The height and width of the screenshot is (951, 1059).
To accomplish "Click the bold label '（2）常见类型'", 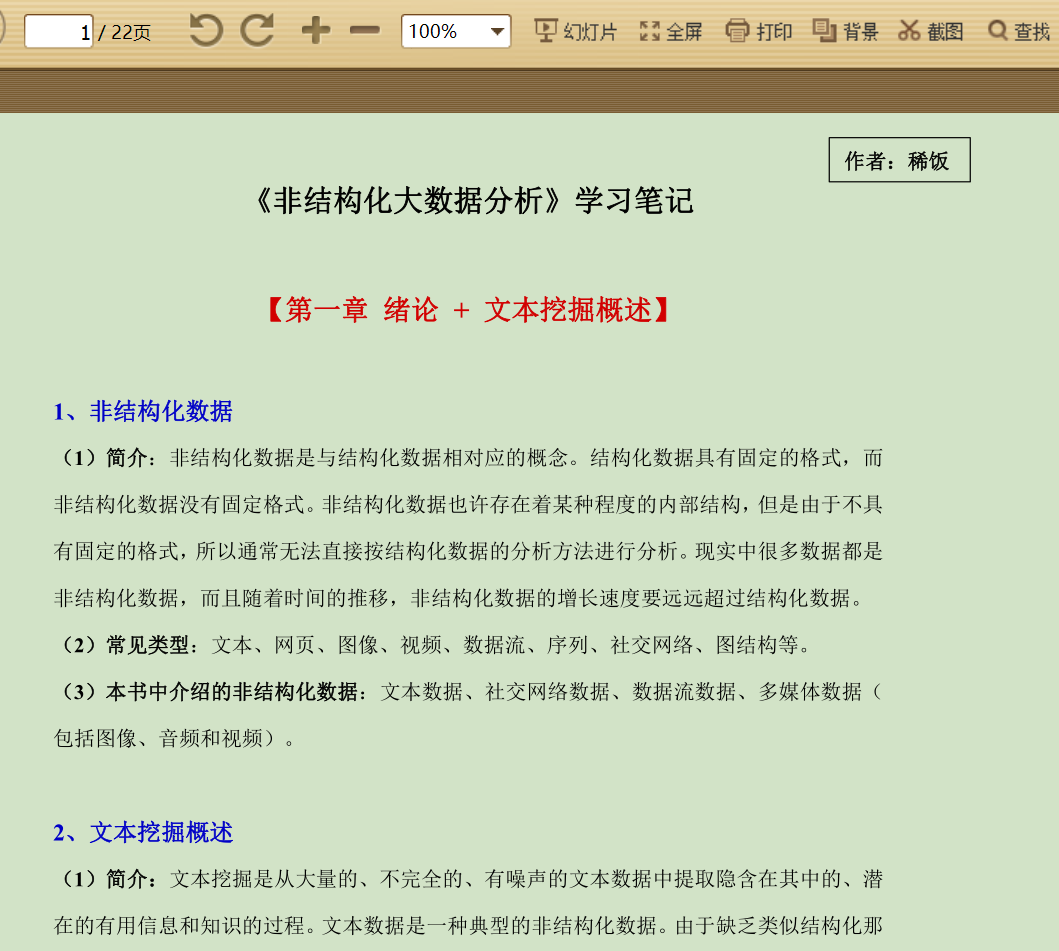I will pos(126,645).
